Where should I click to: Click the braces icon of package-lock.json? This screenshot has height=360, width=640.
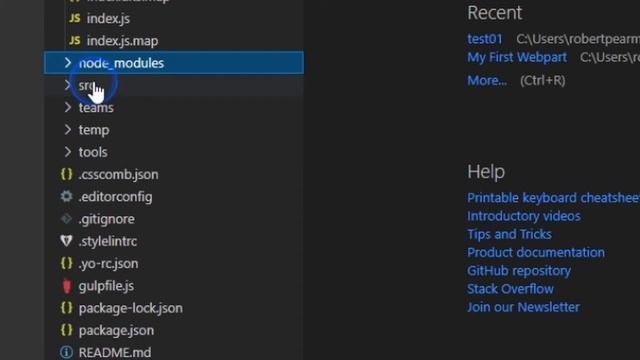[67, 308]
